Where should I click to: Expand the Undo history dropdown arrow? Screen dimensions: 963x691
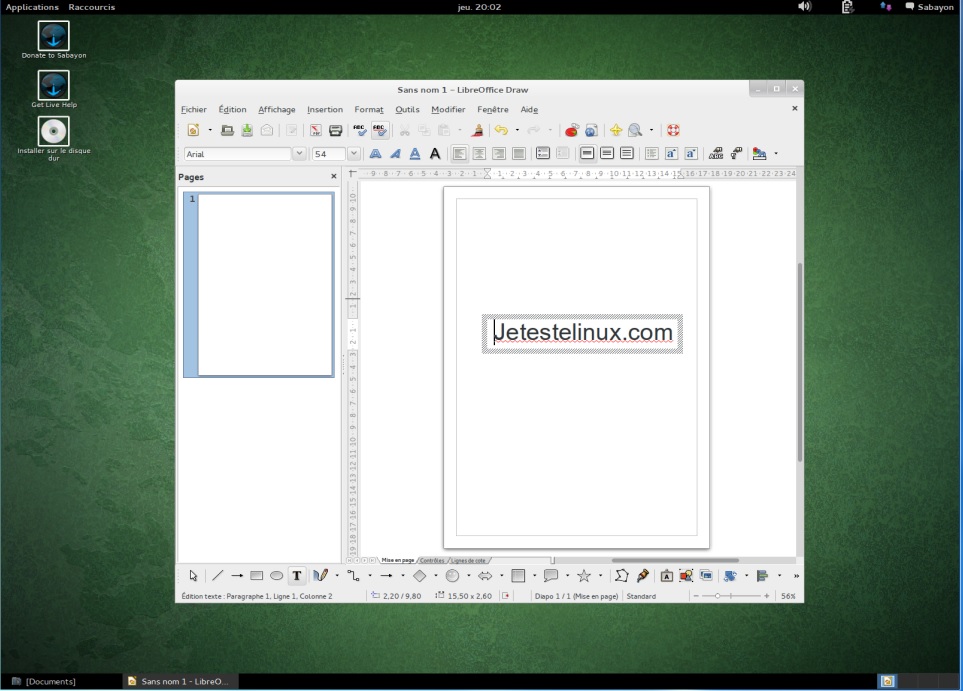(x=517, y=130)
